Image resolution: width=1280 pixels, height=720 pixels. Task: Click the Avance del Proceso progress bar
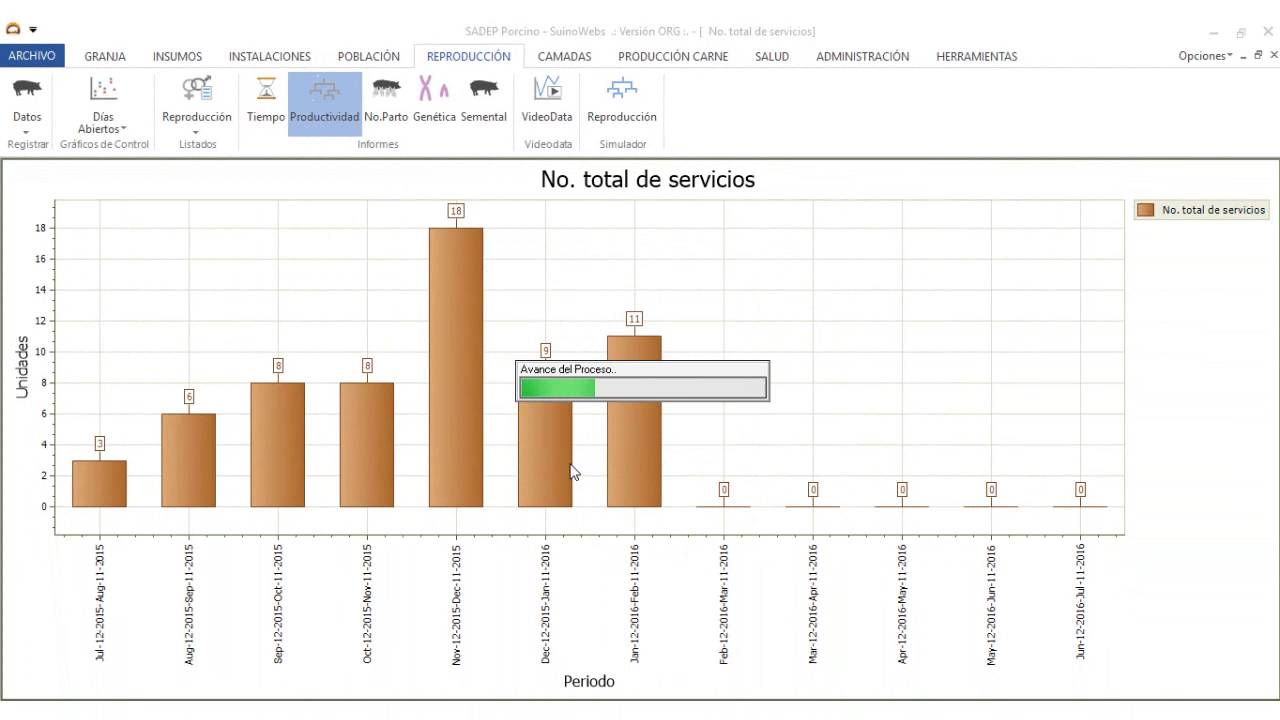click(641, 387)
